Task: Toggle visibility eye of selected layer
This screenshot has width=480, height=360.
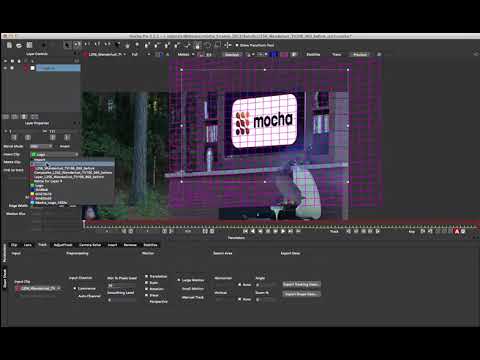Action: pos(5,68)
